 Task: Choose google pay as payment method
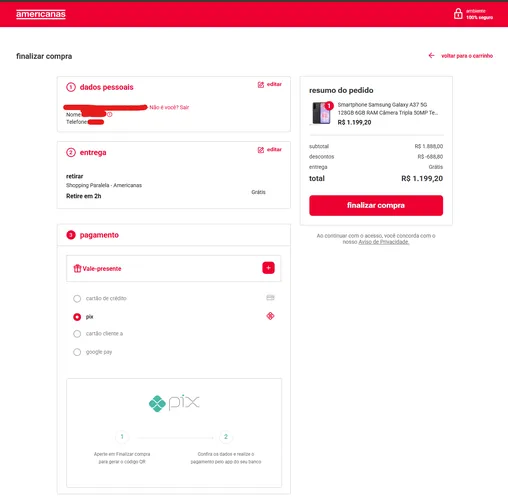(x=77, y=352)
